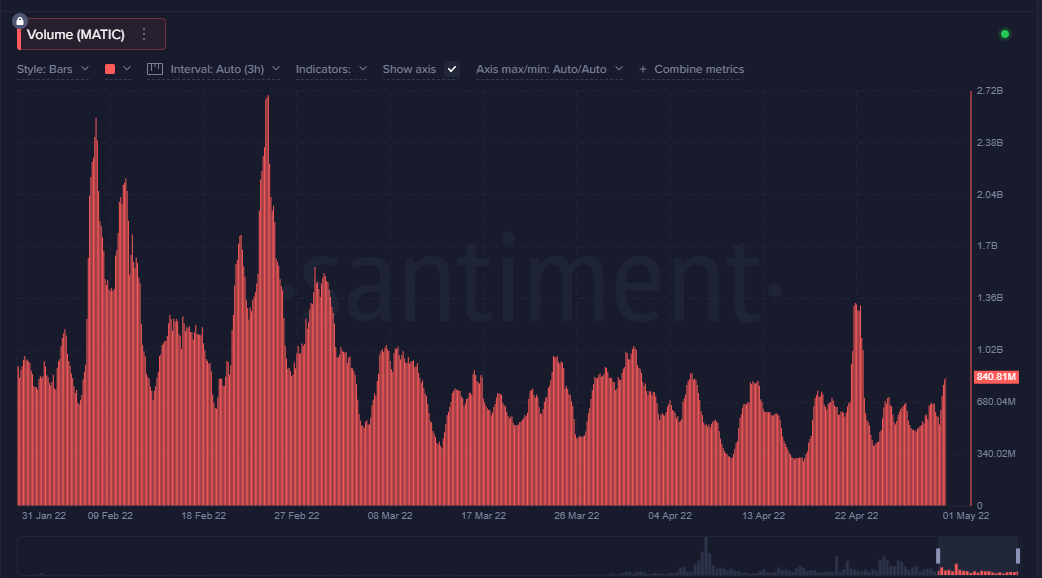Click the 2.72B axis label
Image resolution: width=1042 pixels, height=578 pixels.
(990, 90)
